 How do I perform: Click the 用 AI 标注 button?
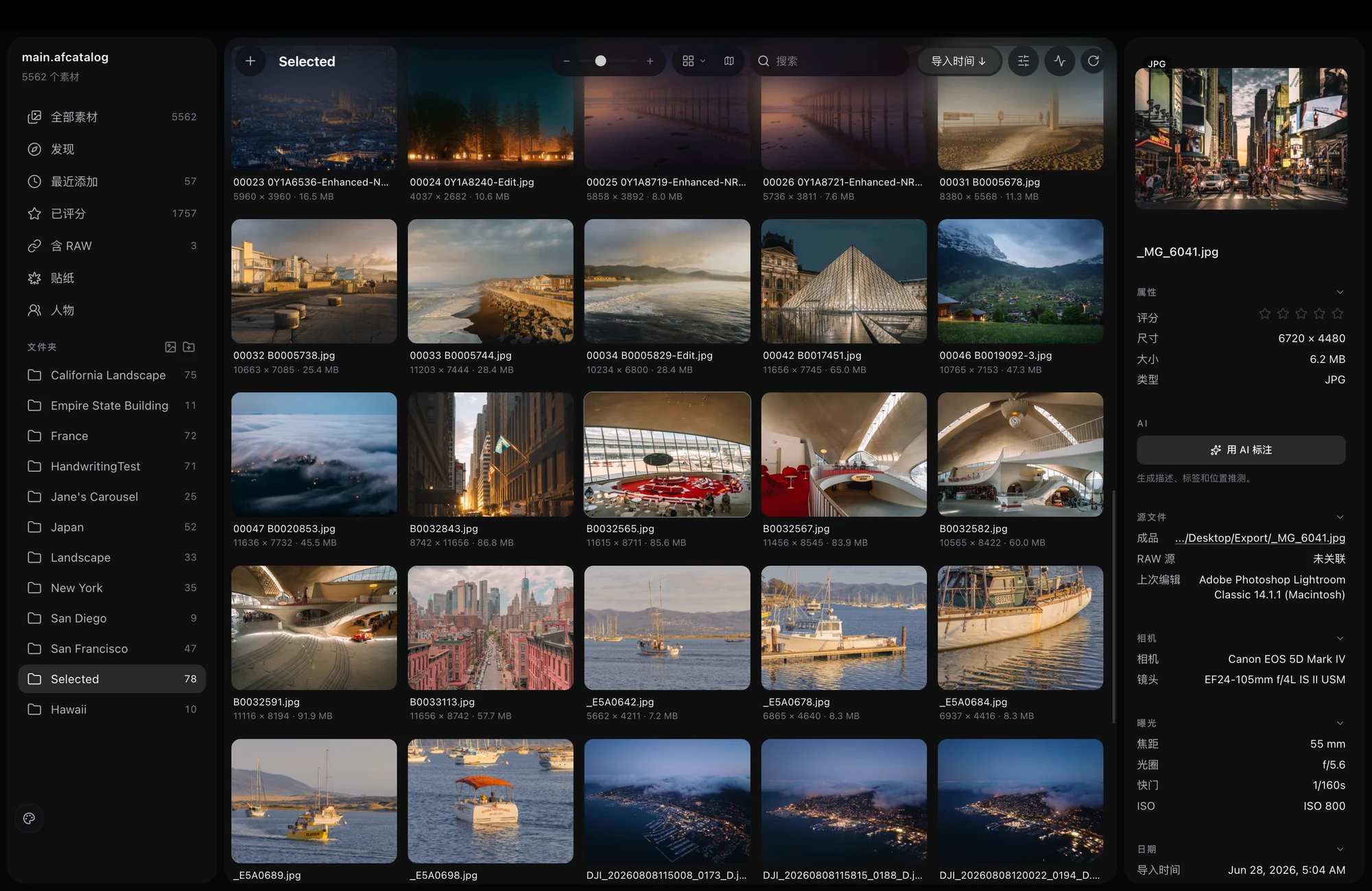click(x=1241, y=450)
